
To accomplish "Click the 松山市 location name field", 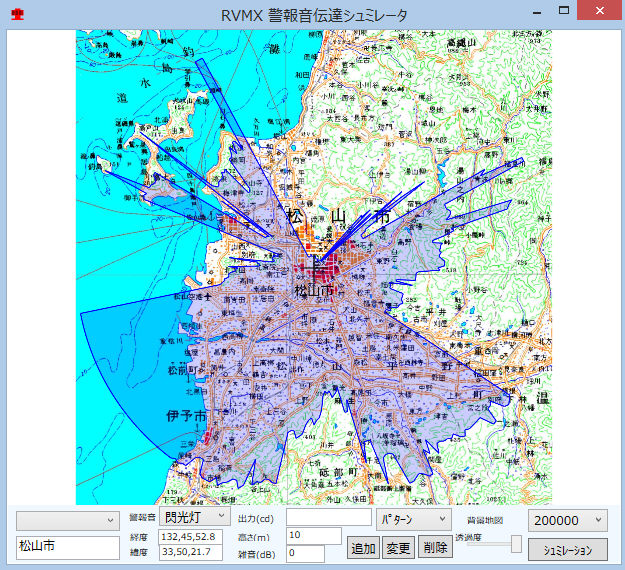I will [x=67, y=547].
